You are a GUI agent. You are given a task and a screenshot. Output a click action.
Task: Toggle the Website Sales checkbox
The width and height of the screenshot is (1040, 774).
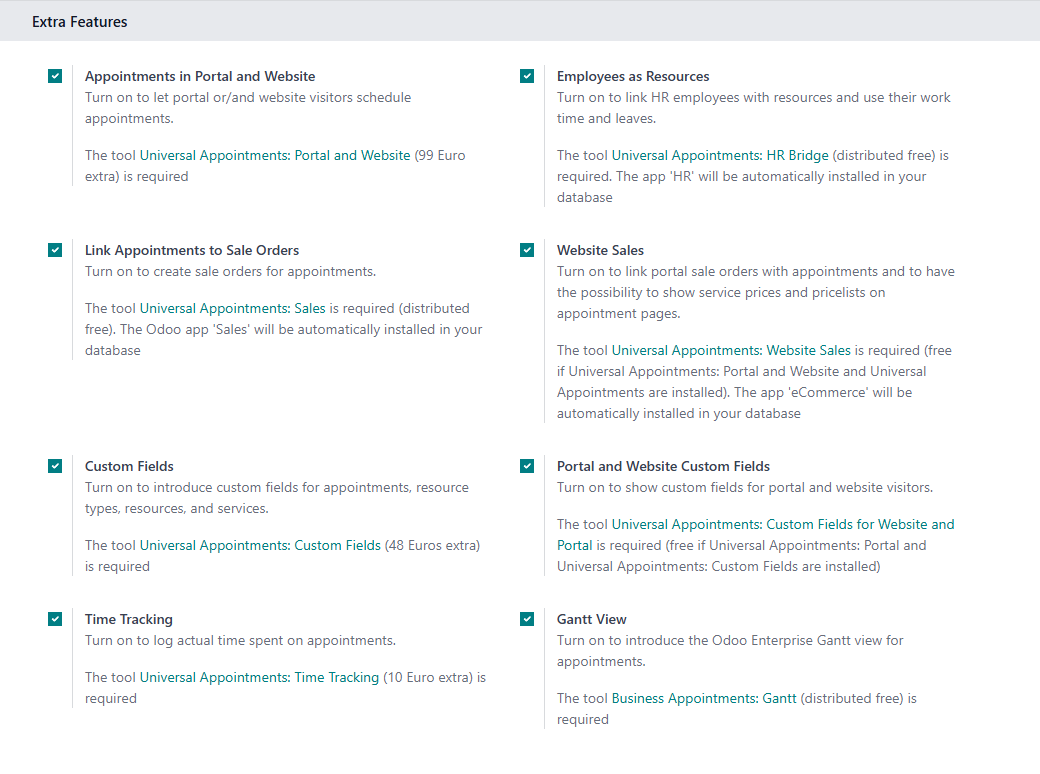tap(527, 250)
